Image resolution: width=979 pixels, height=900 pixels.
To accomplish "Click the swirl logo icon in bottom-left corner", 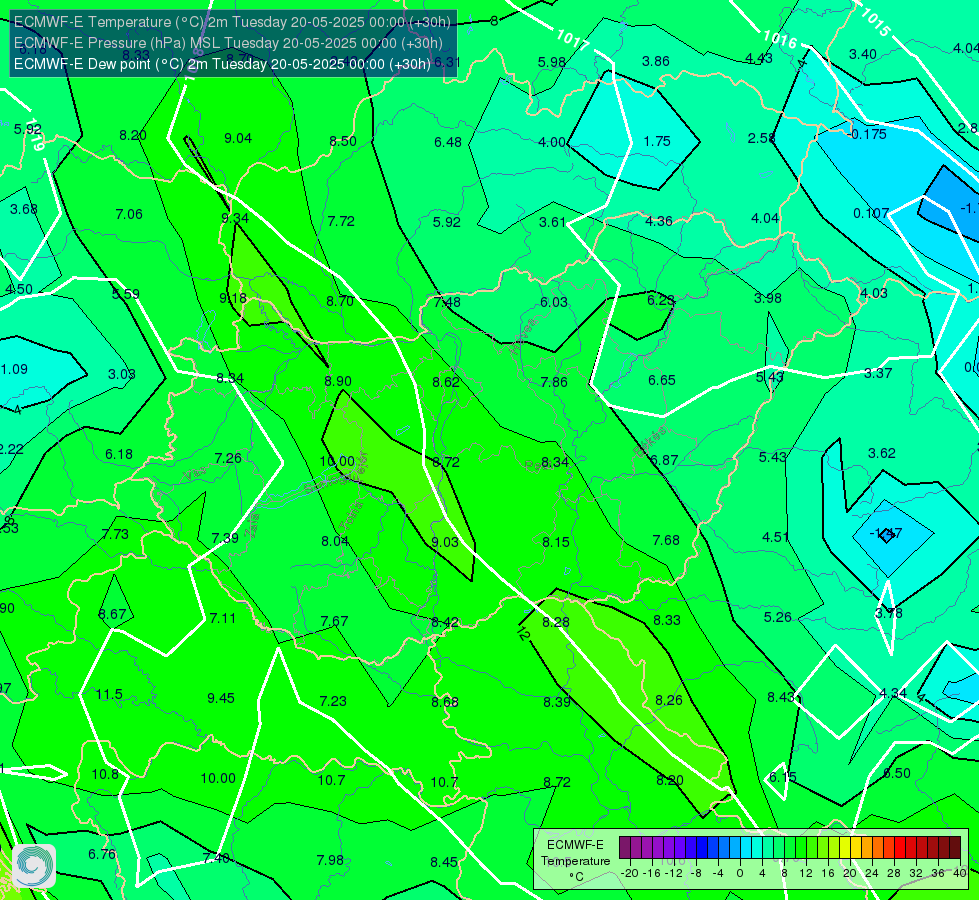I will [34, 866].
